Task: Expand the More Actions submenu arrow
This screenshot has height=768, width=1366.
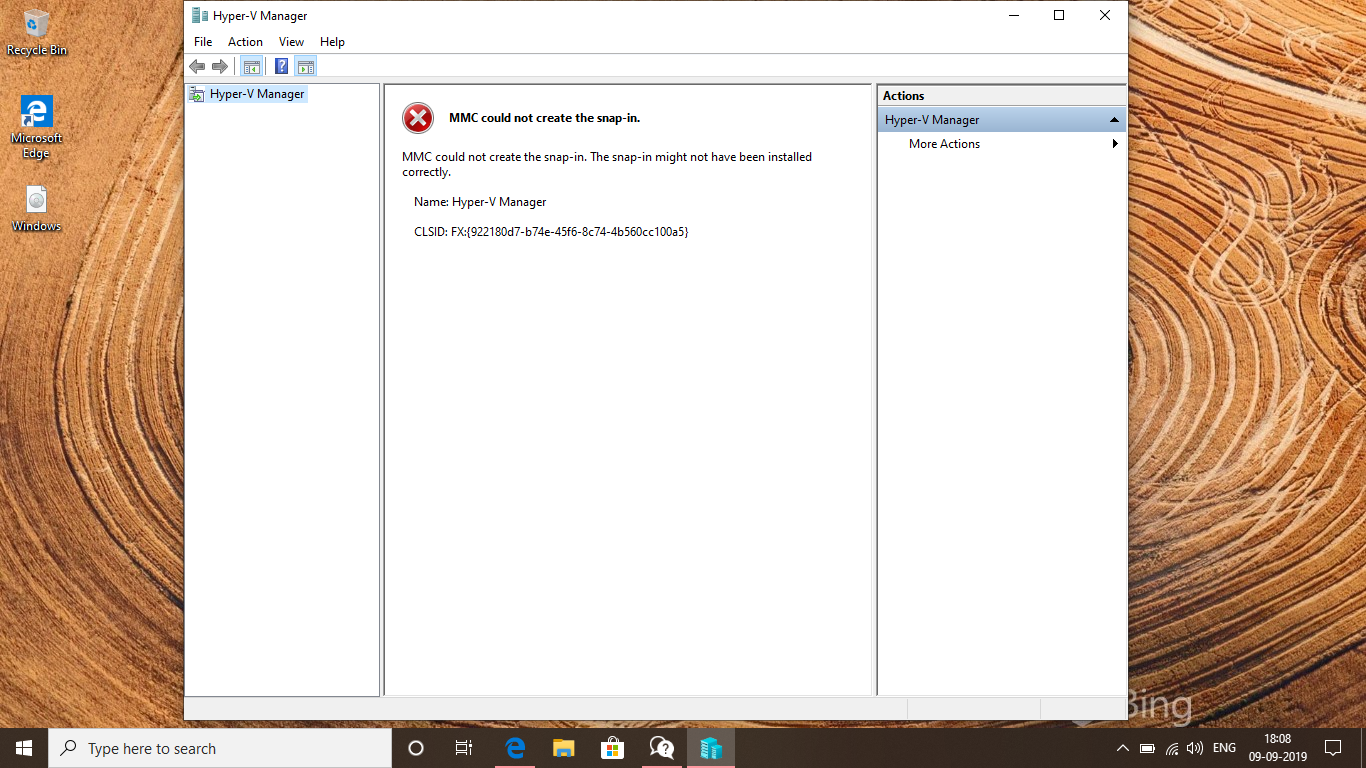Action: 1114,144
